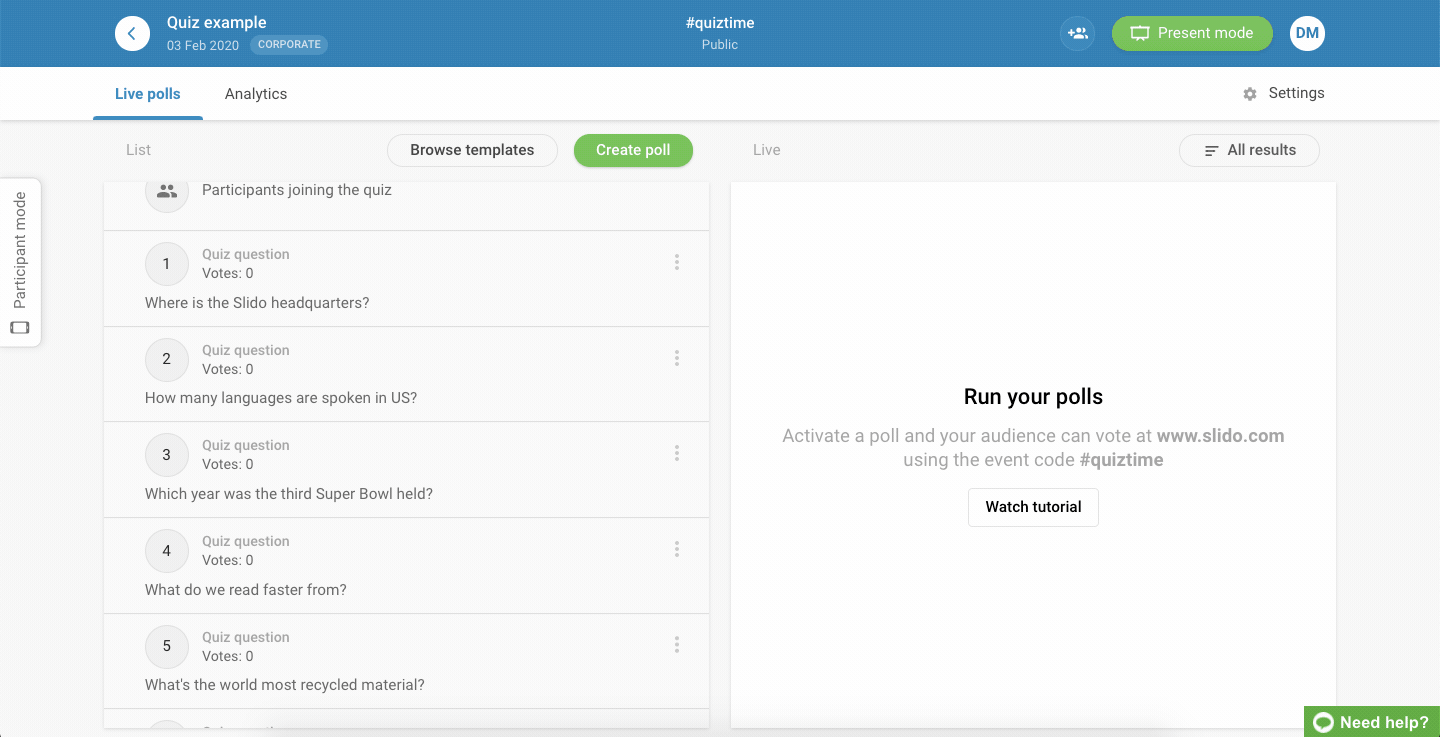1440x737 pixels.
Task: Click the Browse templates button
Action: click(472, 150)
